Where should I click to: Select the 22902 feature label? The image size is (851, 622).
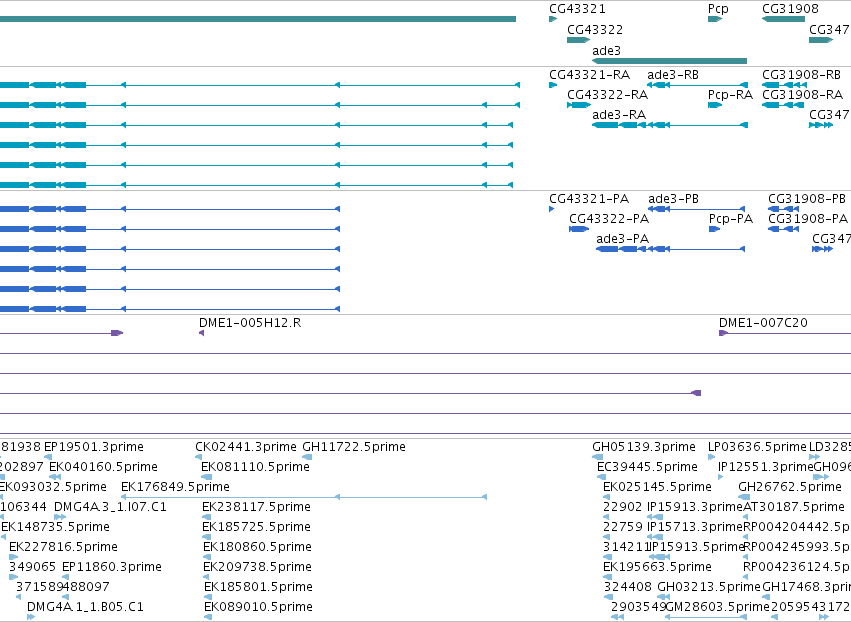click(x=623, y=507)
